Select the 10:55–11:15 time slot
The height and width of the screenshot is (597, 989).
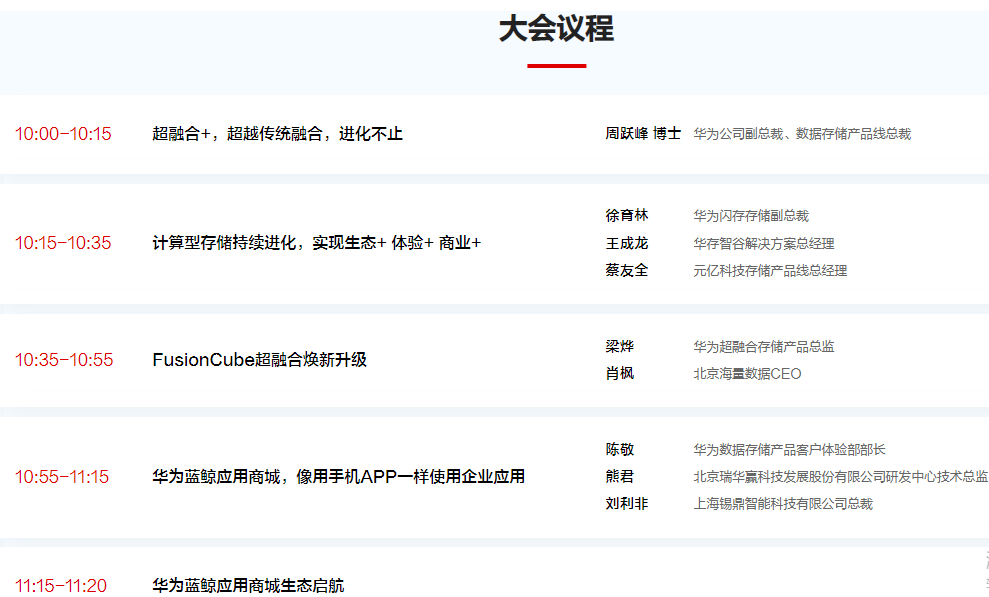(62, 477)
